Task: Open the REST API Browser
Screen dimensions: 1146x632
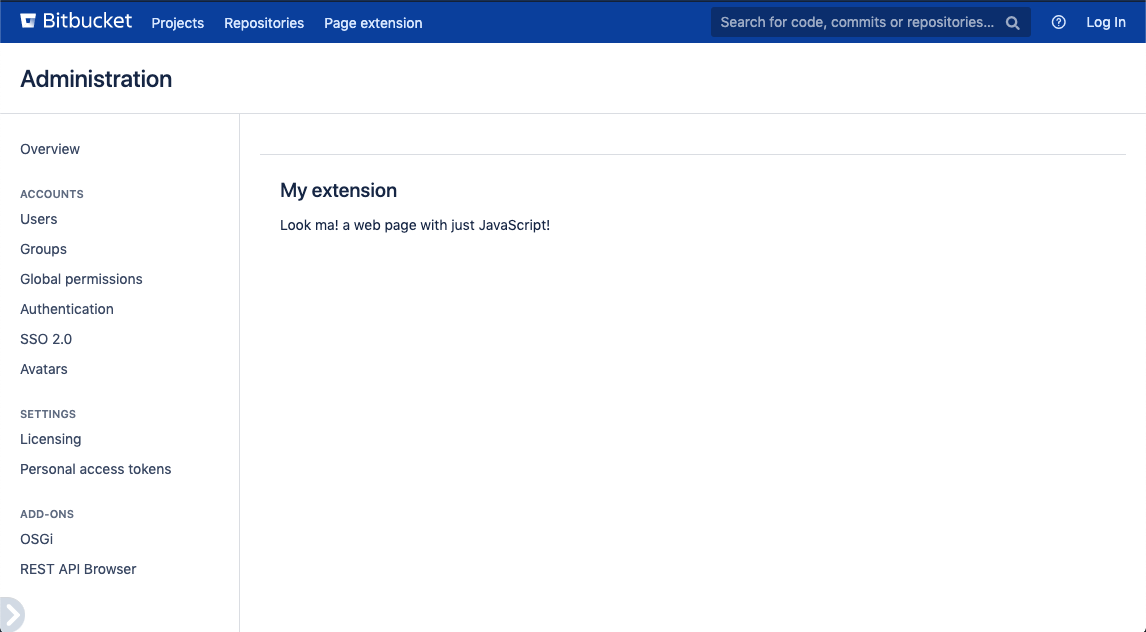Action: (77, 568)
